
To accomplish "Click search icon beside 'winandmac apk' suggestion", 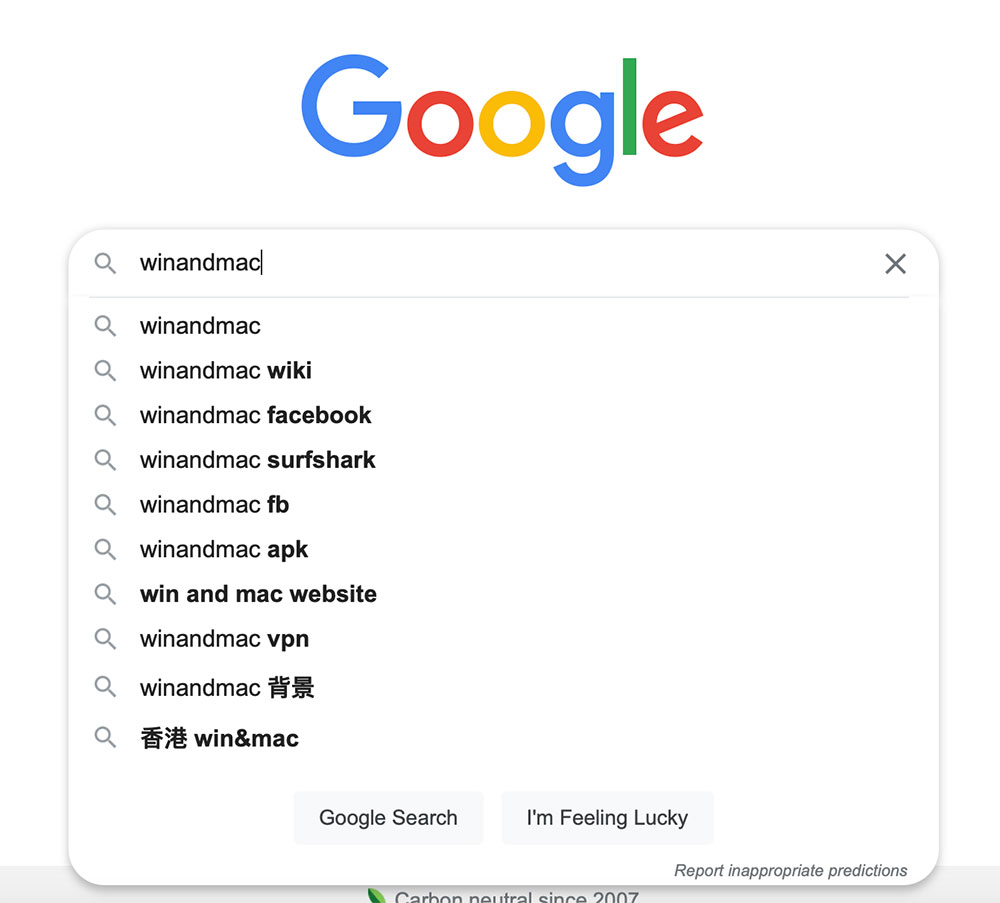I will pyautogui.click(x=105, y=549).
